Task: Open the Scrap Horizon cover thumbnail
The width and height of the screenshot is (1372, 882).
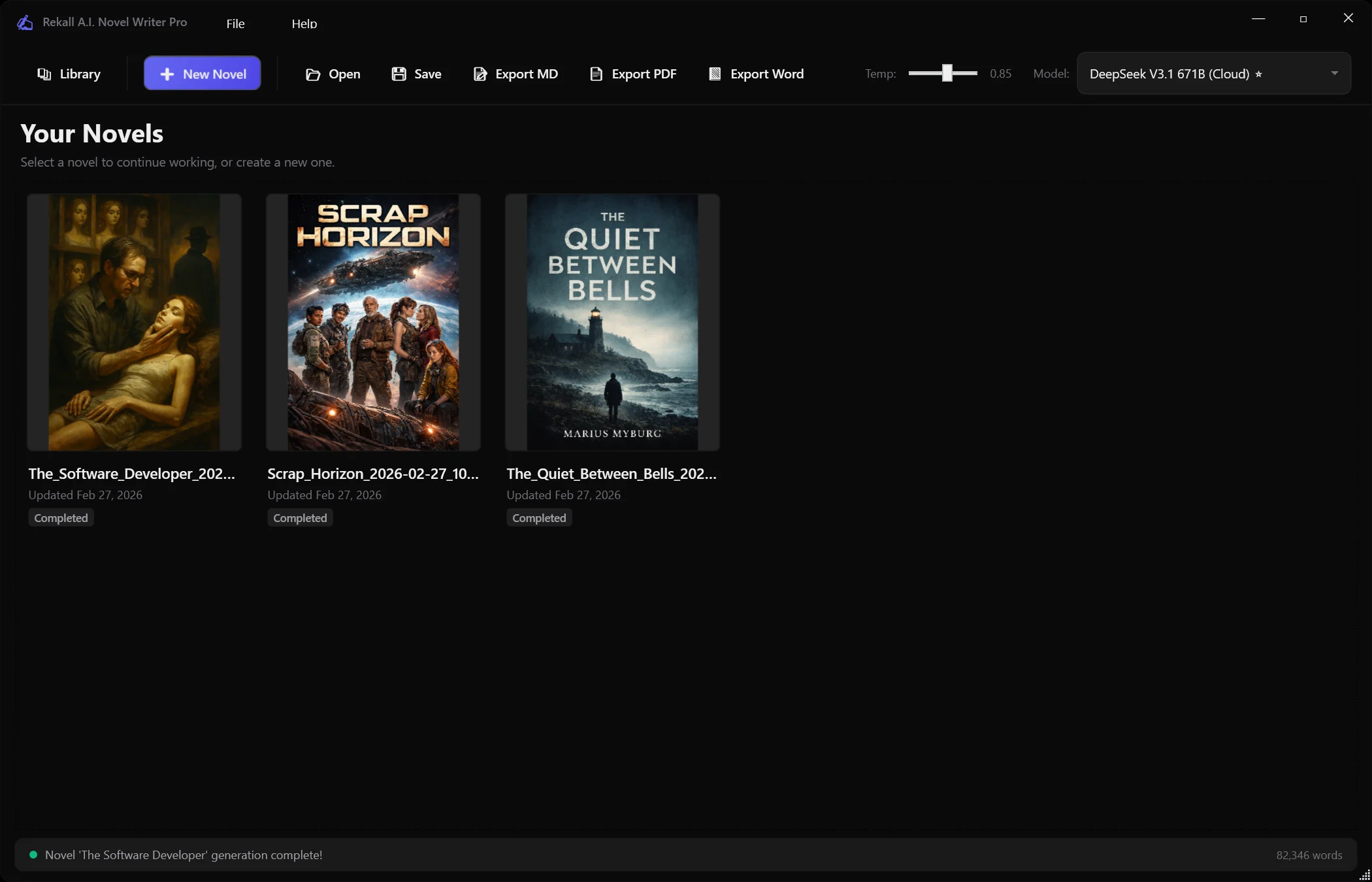Action: click(x=373, y=322)
